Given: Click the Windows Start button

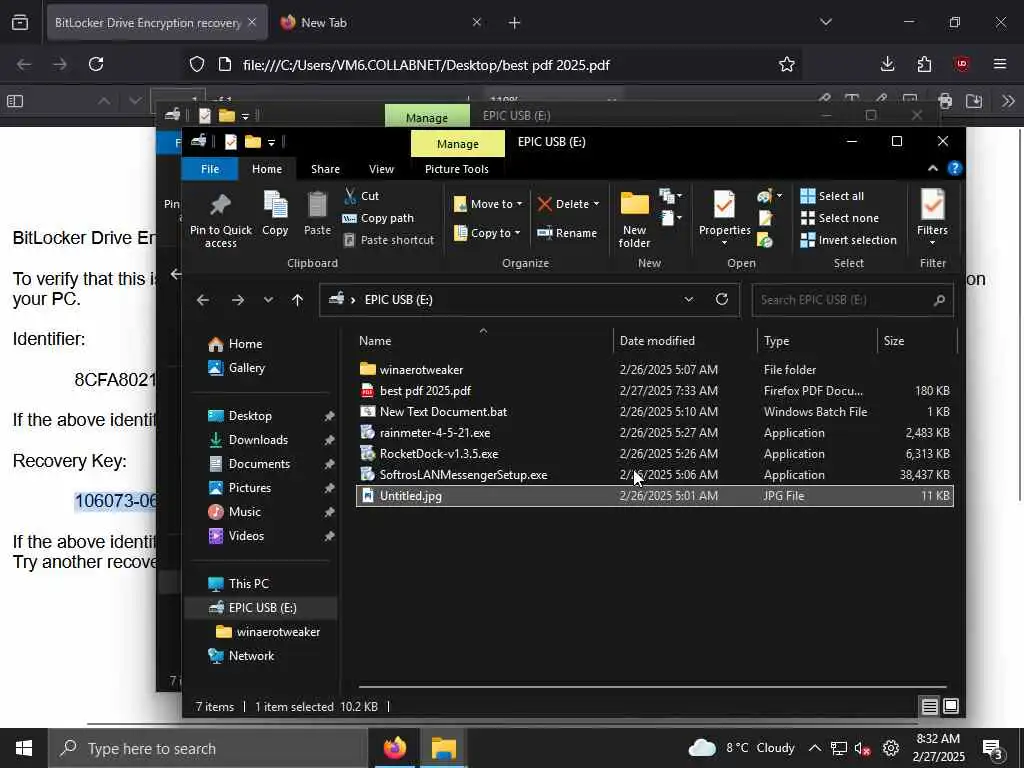Looking at the screenshot, I should [24, 748].
